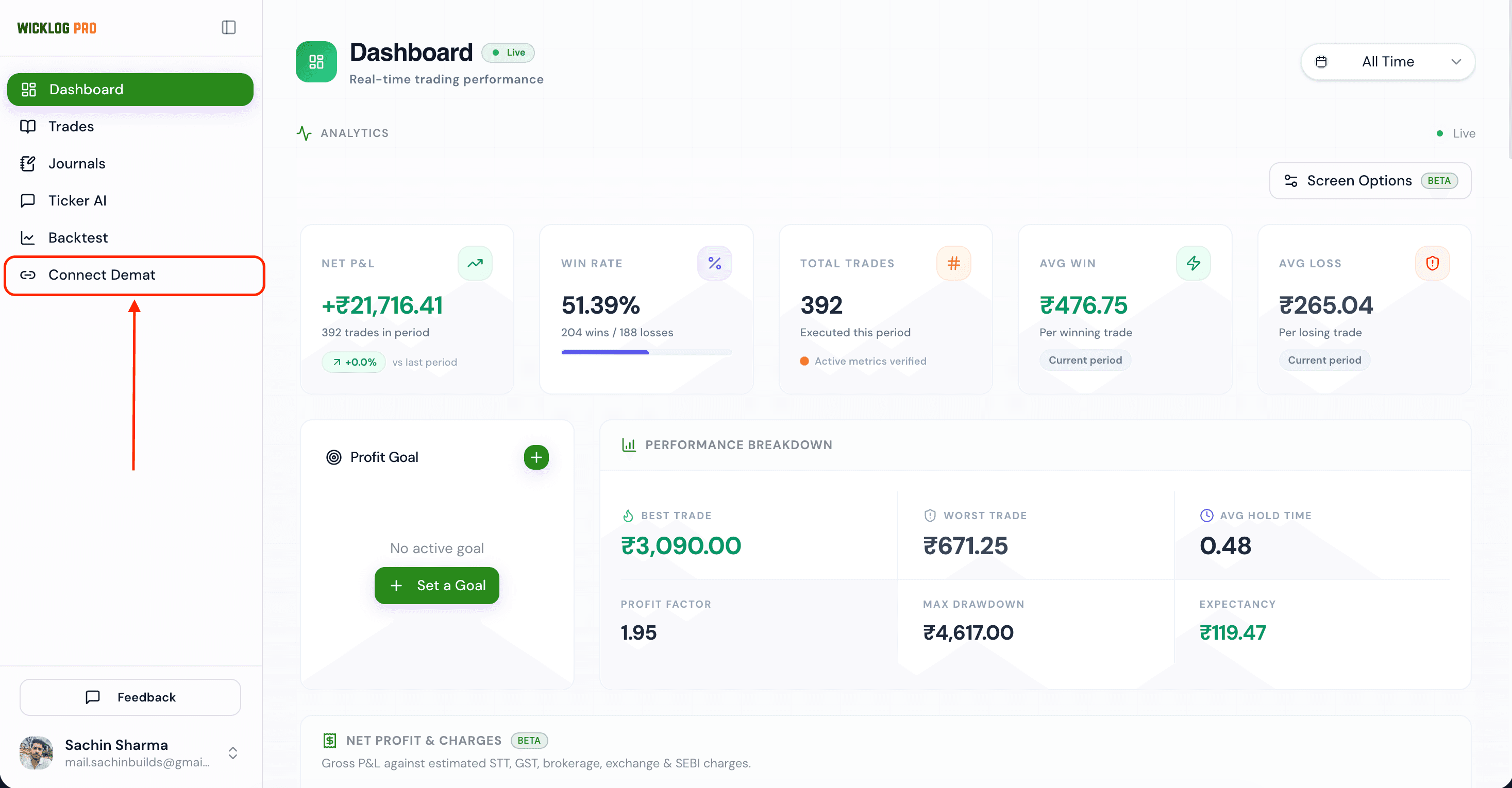
Task: Click the Net Profit & Charges receipt icon
Action: (330, 740)
